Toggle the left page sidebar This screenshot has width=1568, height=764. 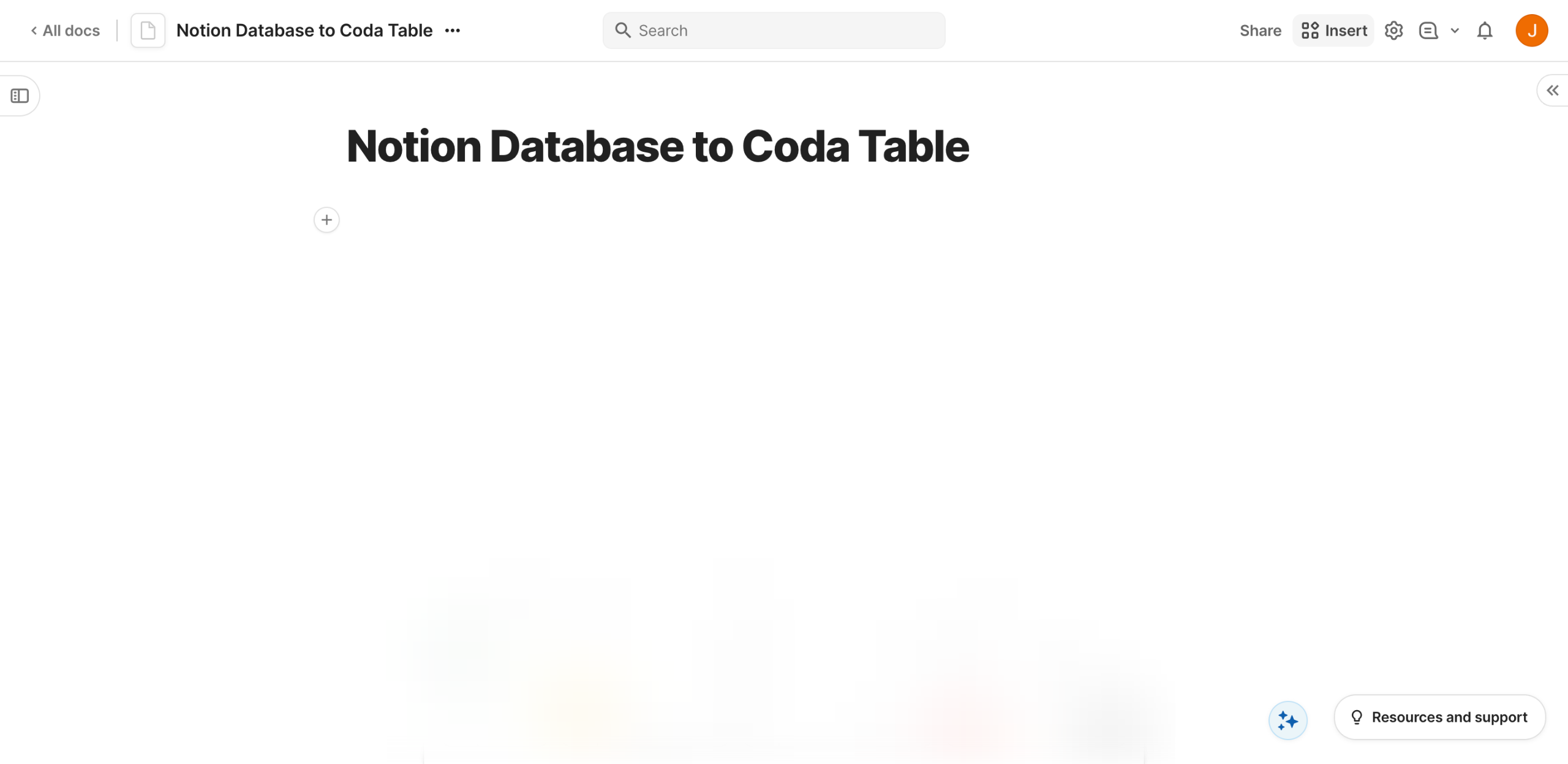tap(20, 96)
